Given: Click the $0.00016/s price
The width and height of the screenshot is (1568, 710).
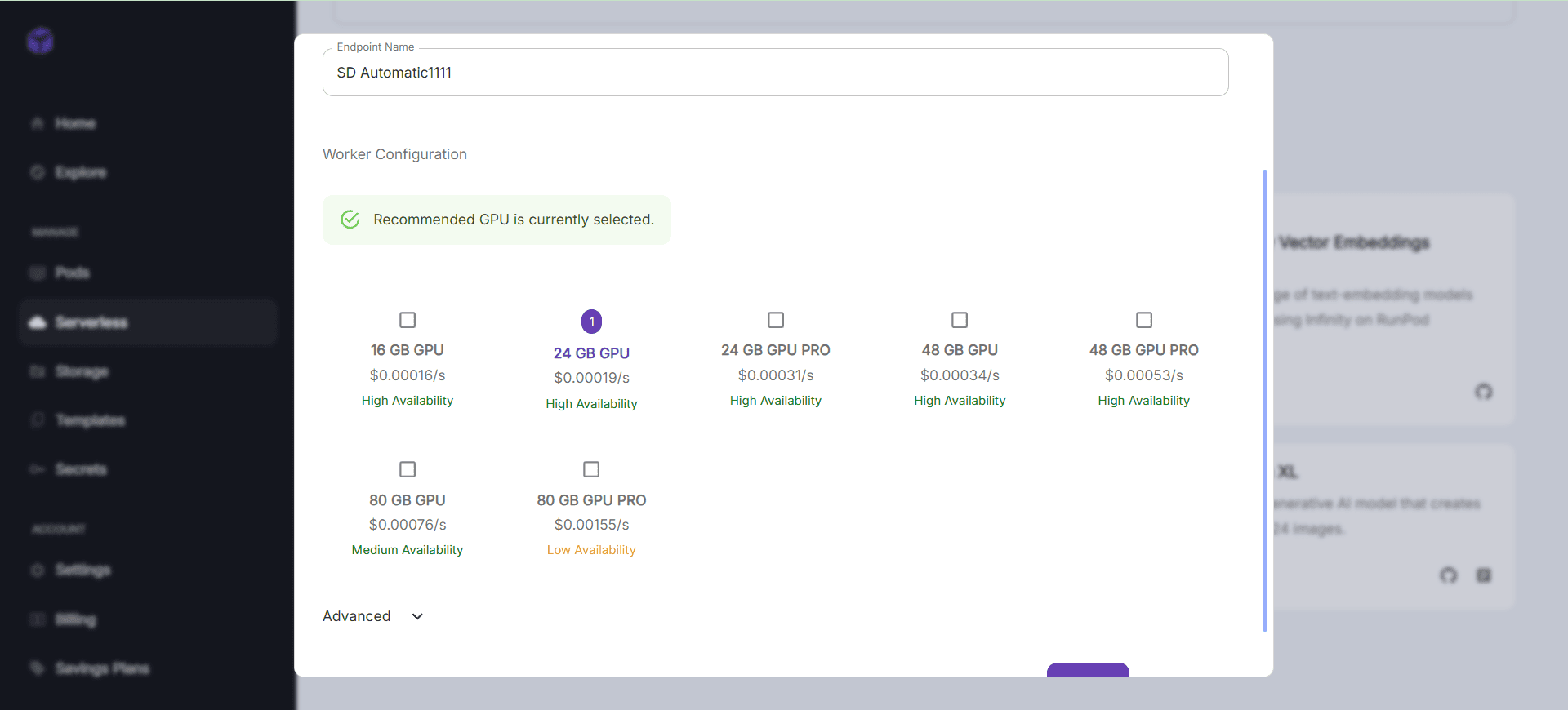Looking at the screenshot, I should [408, 375].
